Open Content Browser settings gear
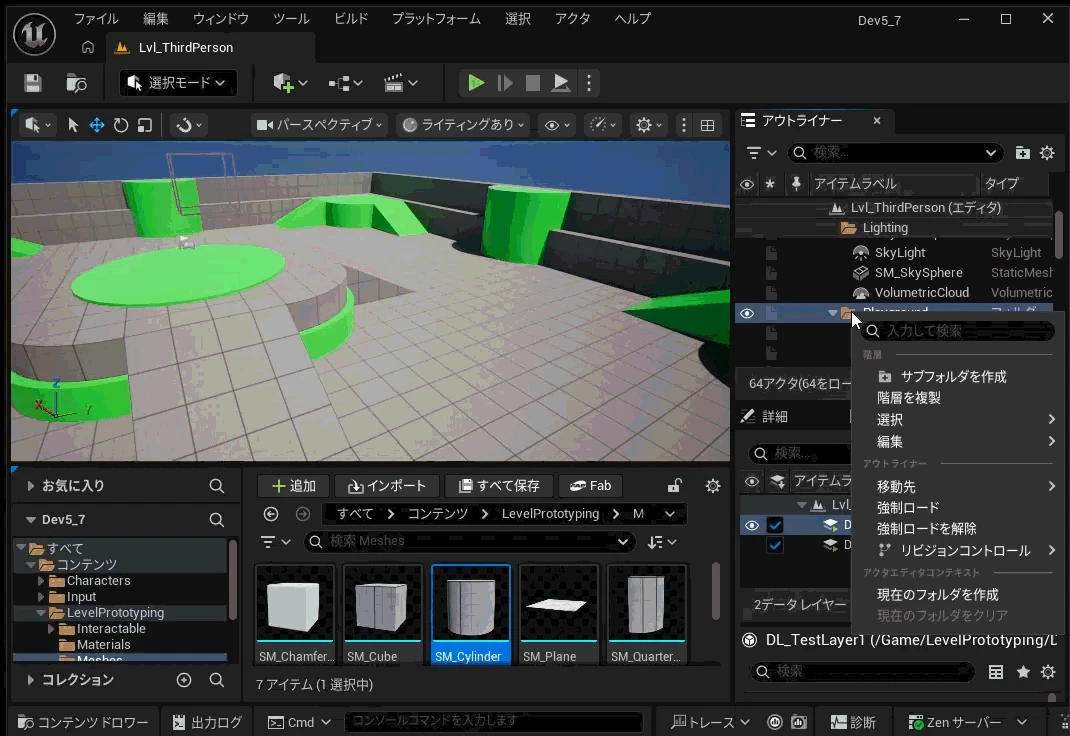This screenshot has width=1070, height=736. 712,486
